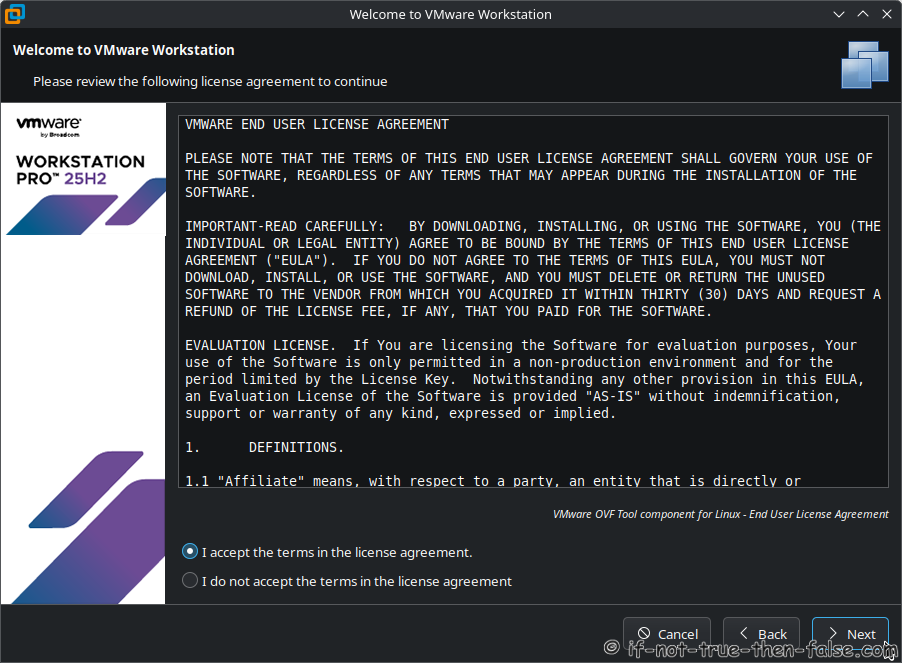The width and height of the screenshot is (902, 663).
Task: Close the VMware Workstation dialog
Action: pos(887,14)
